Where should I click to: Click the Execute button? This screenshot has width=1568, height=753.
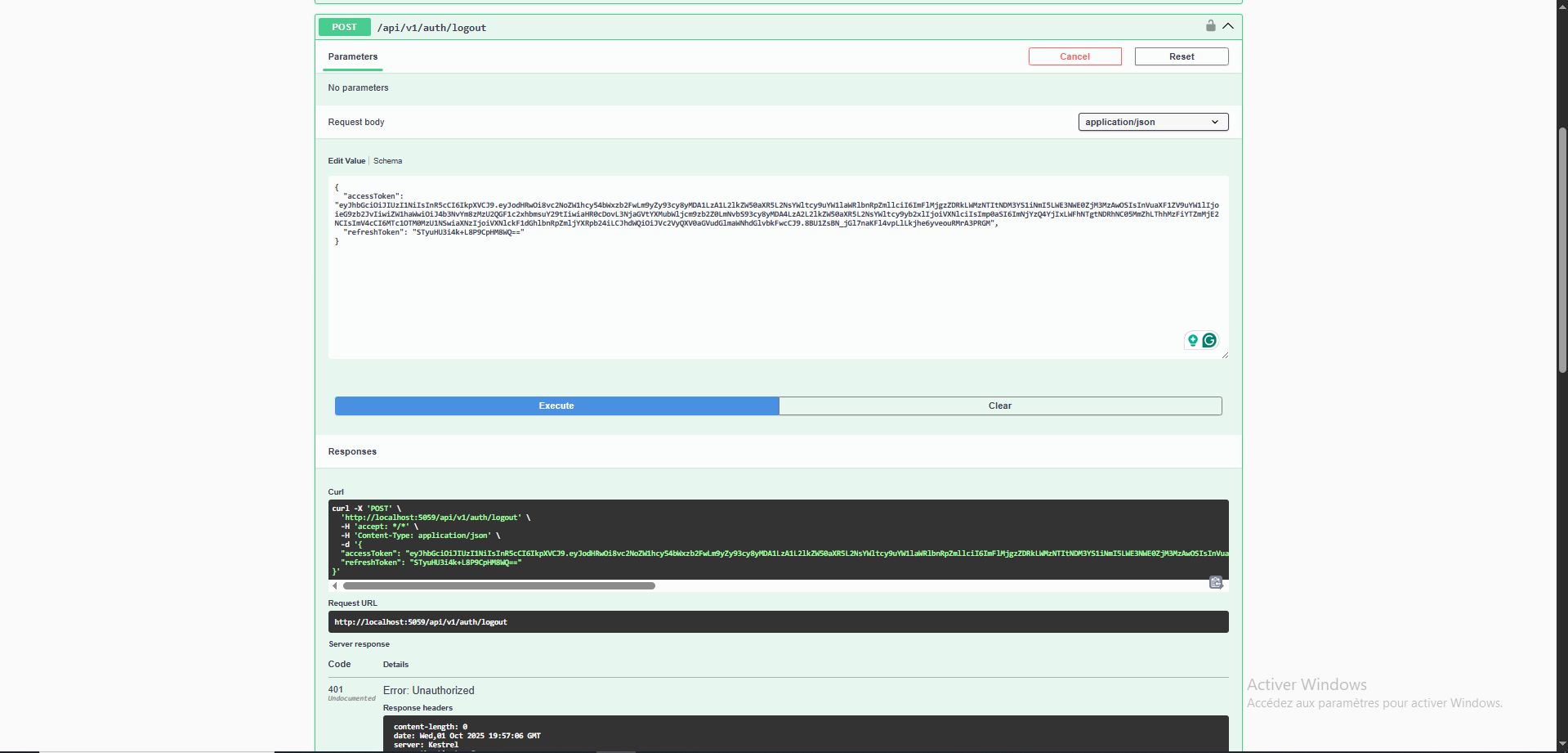click(x=556, y=406)
